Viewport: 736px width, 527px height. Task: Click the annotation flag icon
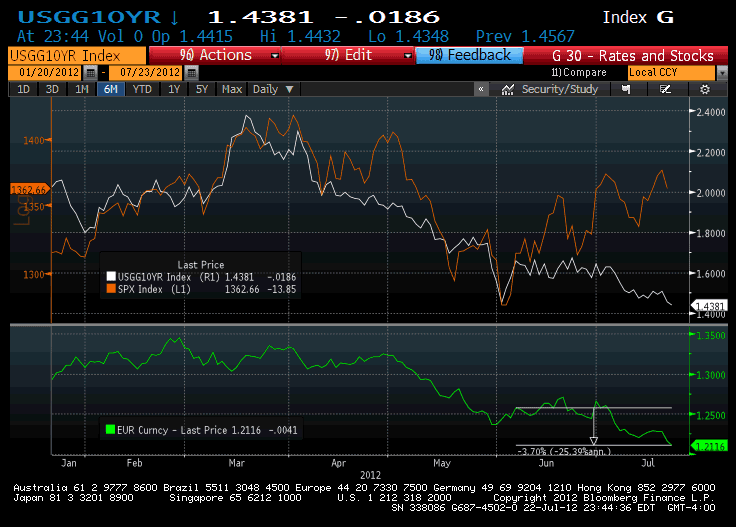(x=626, y=89)
